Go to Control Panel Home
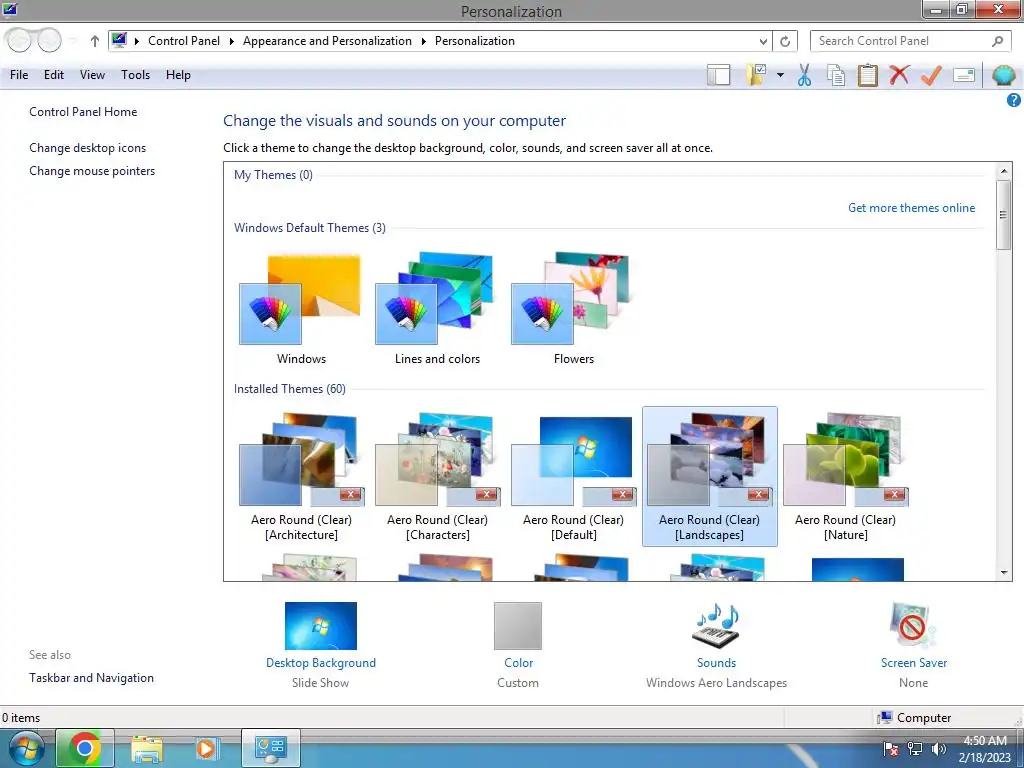 [83, 112]
